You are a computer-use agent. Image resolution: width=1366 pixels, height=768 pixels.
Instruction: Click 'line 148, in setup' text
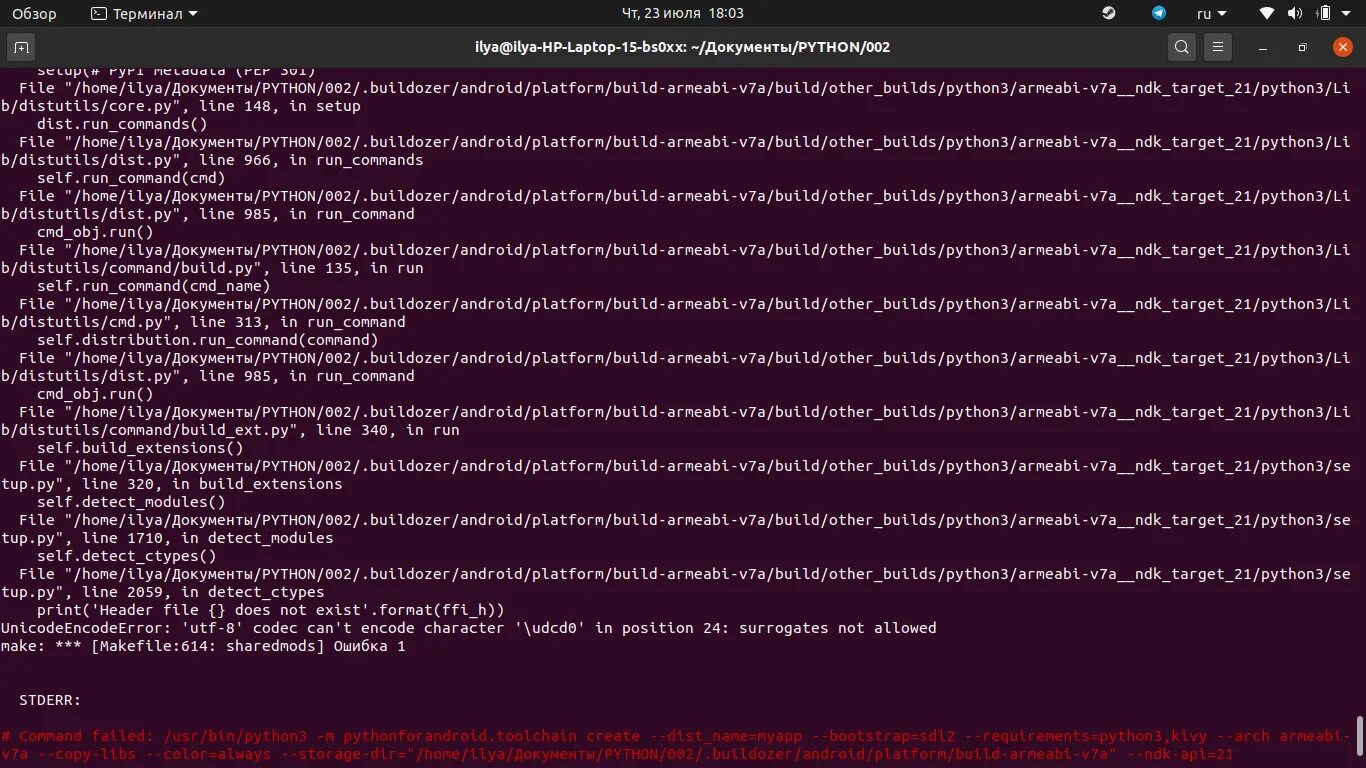[279, 106]
